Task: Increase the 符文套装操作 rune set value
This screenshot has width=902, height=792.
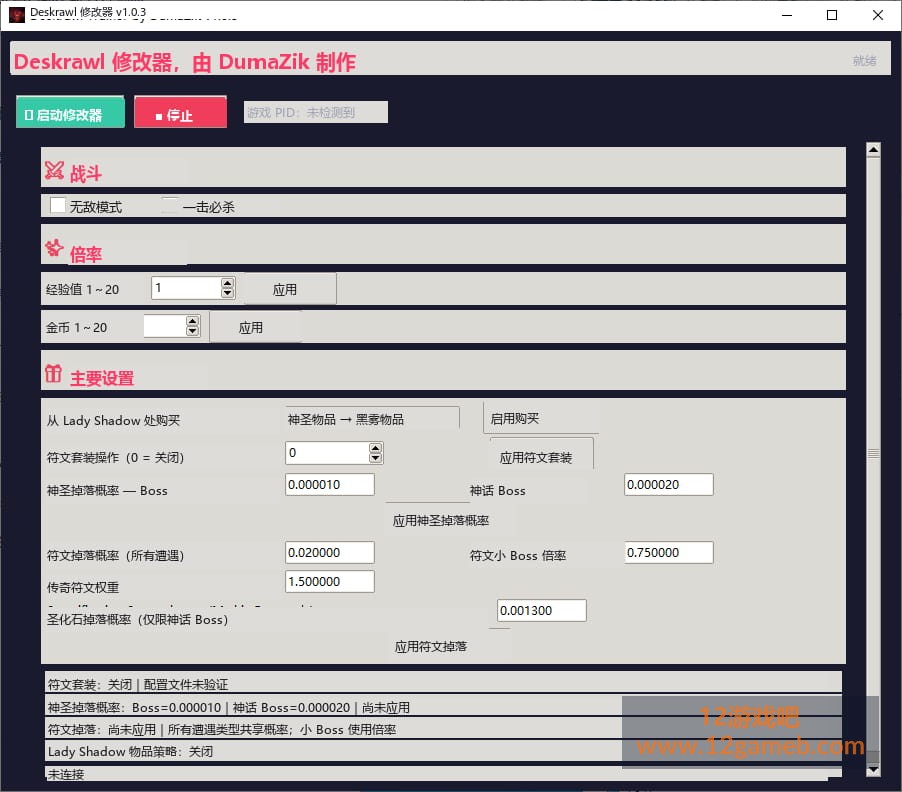Action: 376,448
